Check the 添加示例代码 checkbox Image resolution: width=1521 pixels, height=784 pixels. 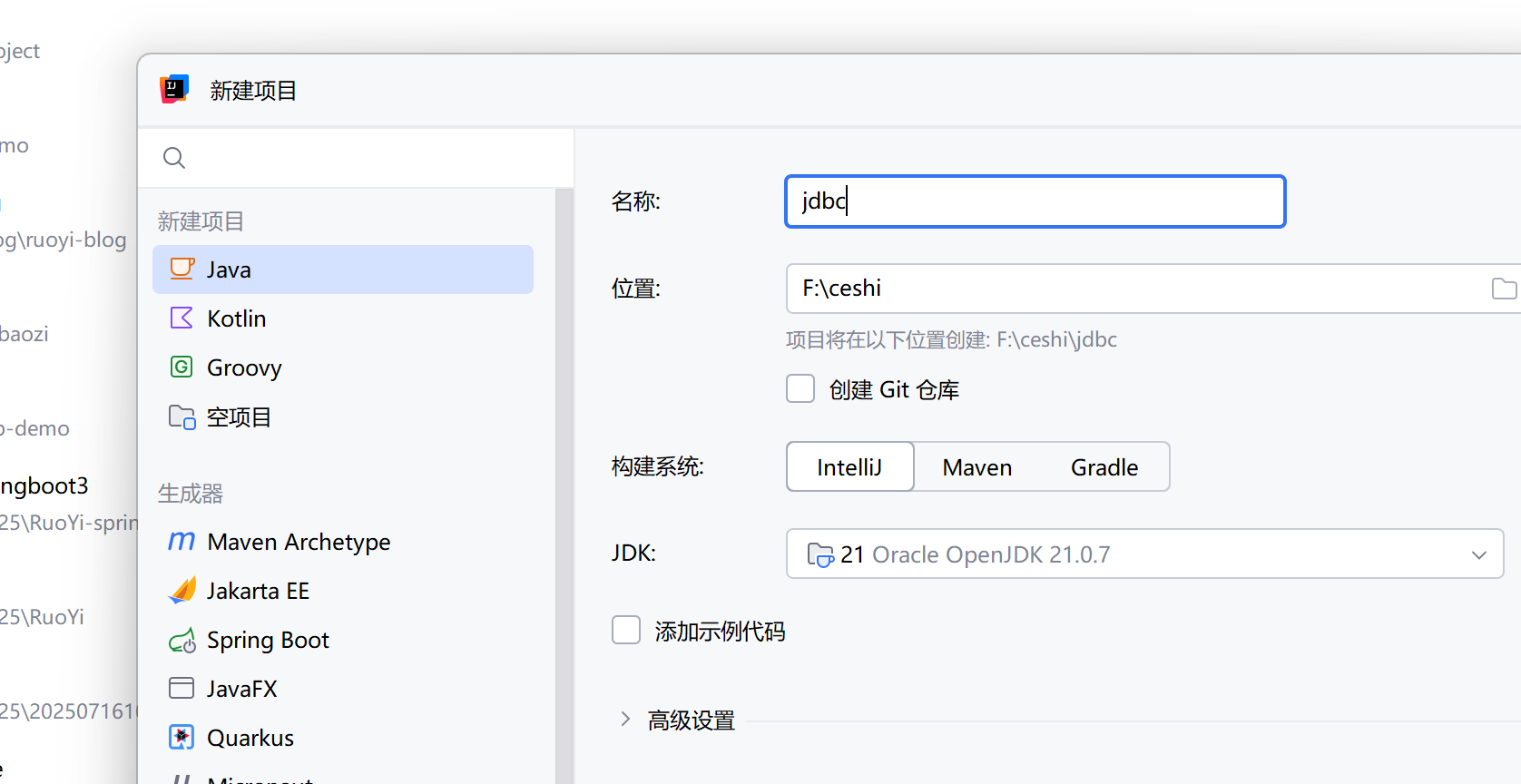(626, 630)
